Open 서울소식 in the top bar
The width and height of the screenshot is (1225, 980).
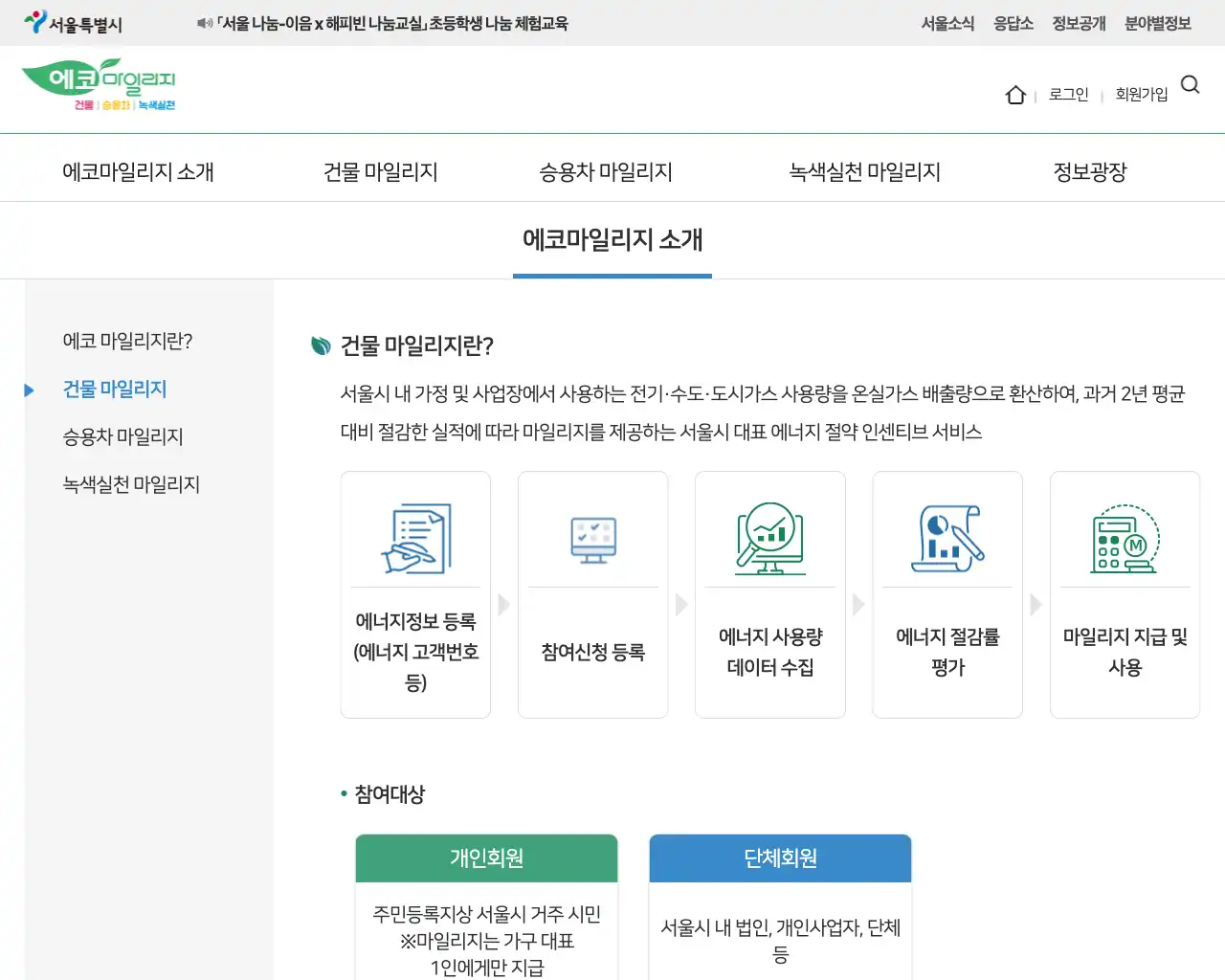pyautogui.click(x=947, y=24)
